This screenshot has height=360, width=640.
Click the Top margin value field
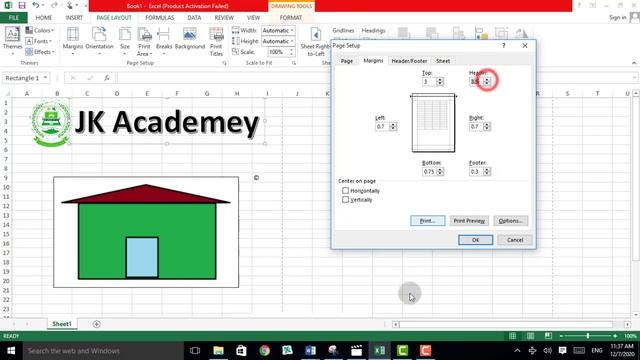[429, 82]
